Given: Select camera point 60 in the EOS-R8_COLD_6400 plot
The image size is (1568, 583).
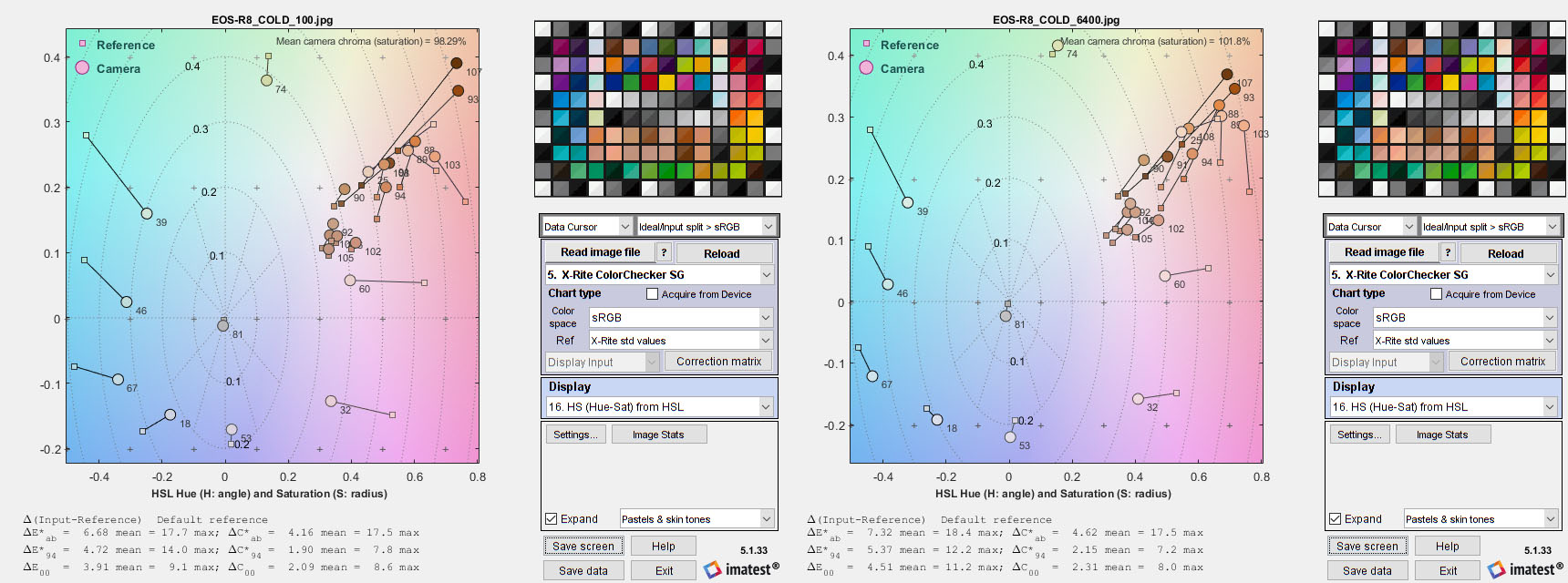Looking at the screenshot, I should [x=1165, y=275].
